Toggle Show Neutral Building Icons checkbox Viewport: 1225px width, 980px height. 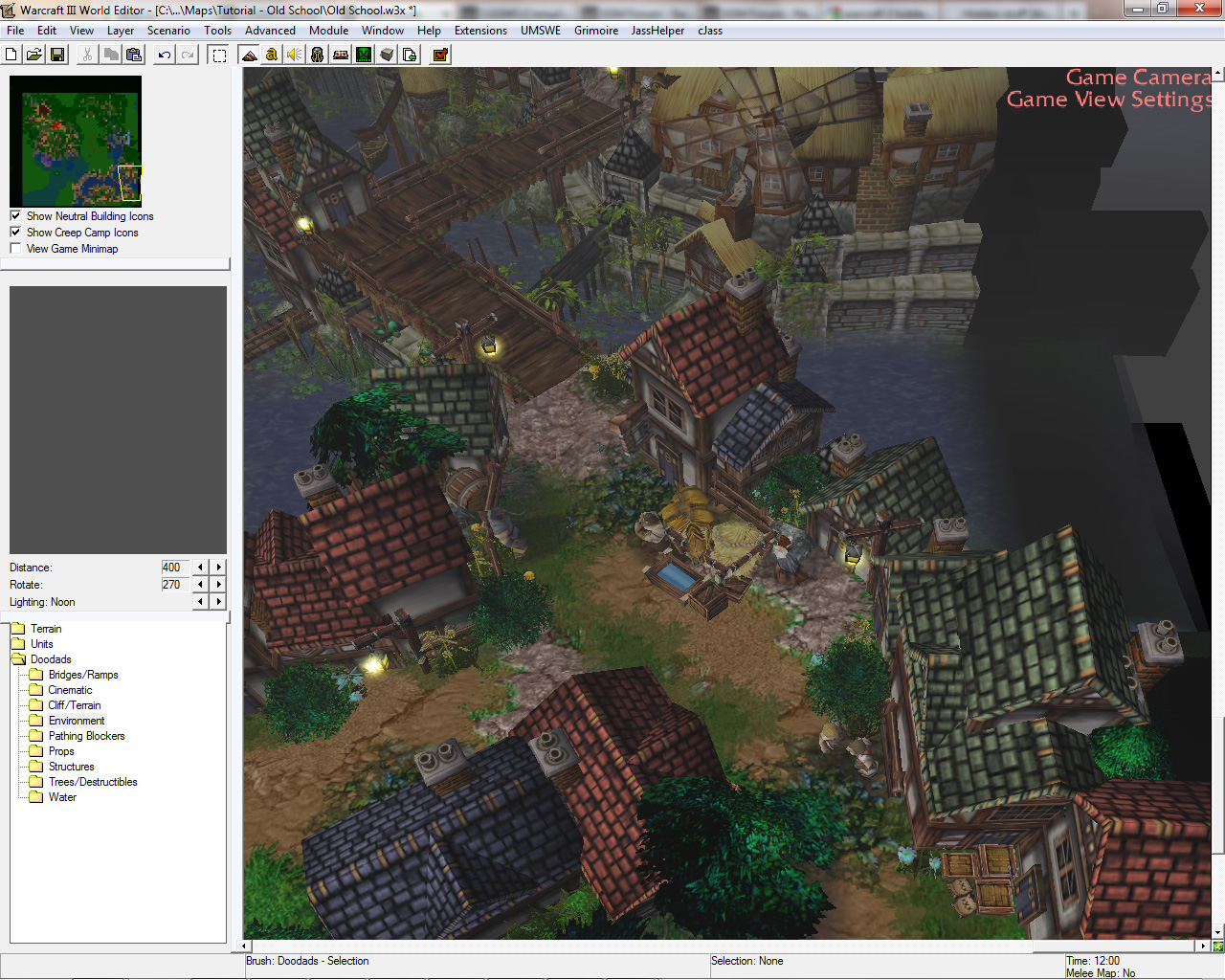[15, 216]
